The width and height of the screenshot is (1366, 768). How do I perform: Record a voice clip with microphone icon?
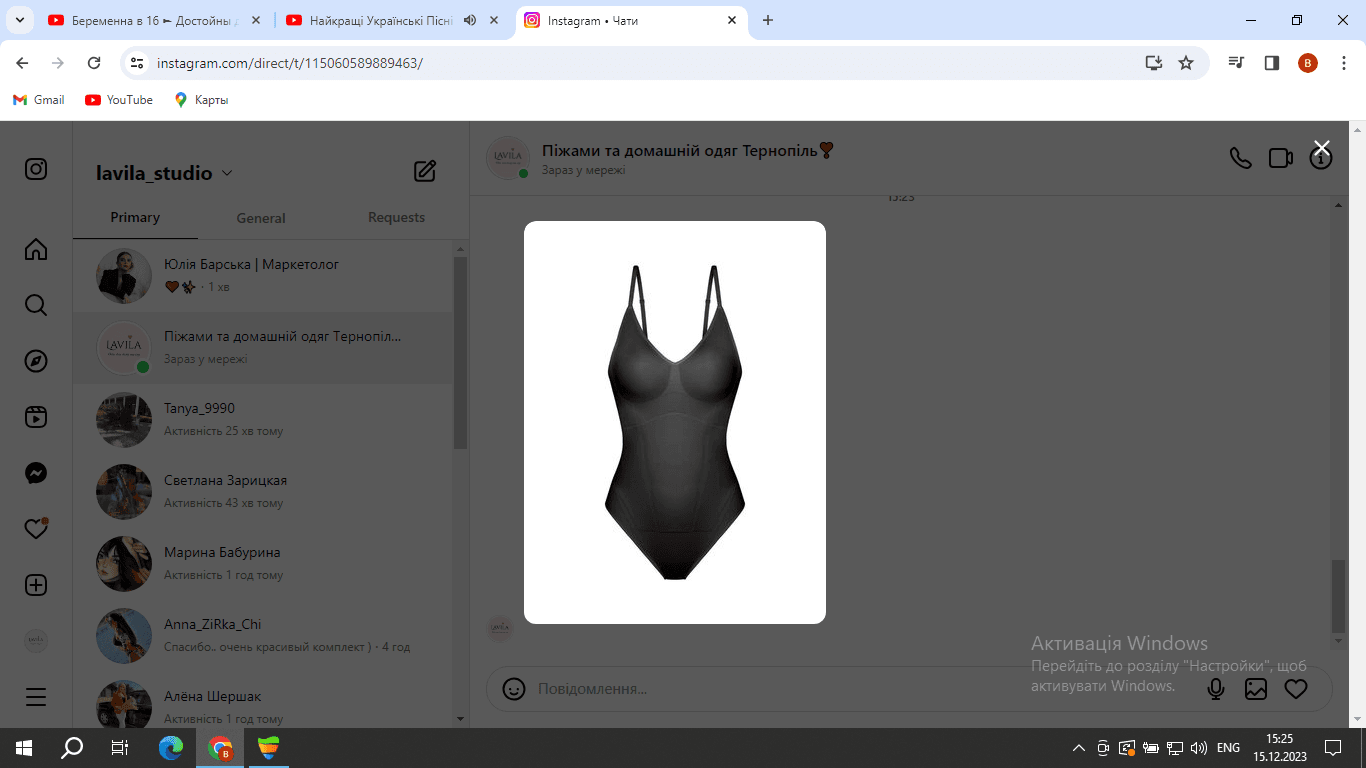(1216, 689)
